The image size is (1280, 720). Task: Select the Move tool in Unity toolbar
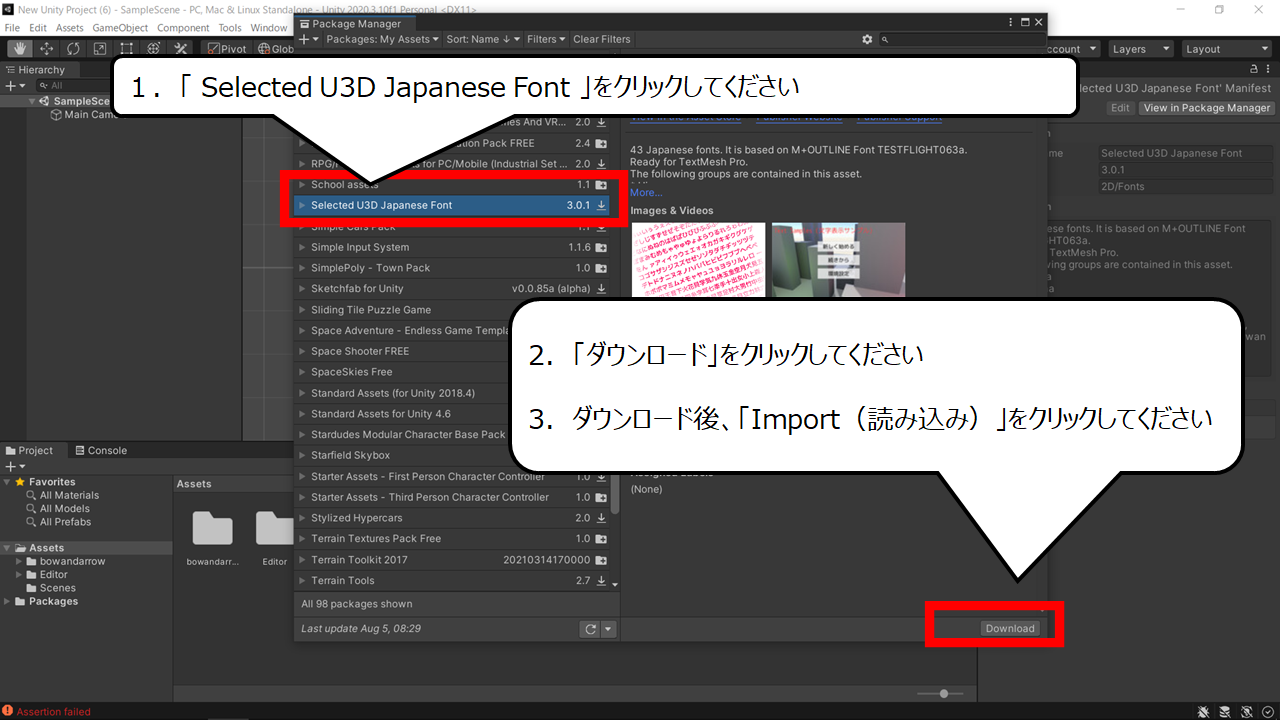coord(47,48)
